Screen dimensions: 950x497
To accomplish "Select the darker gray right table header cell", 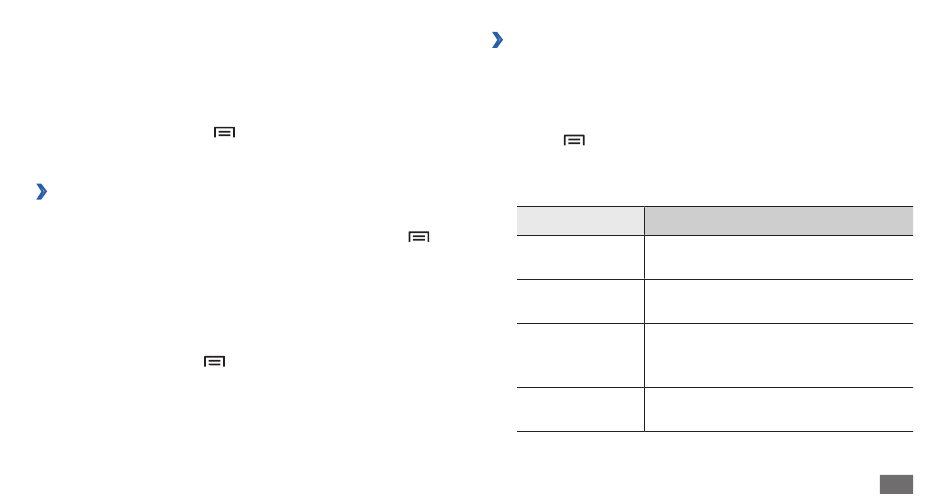I will (779, 221).
